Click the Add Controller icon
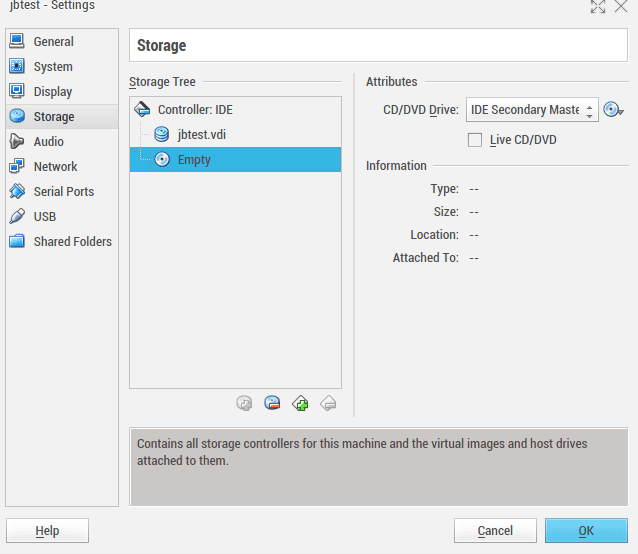This screenshot has height=554, width=638. (x=300, y=404)
